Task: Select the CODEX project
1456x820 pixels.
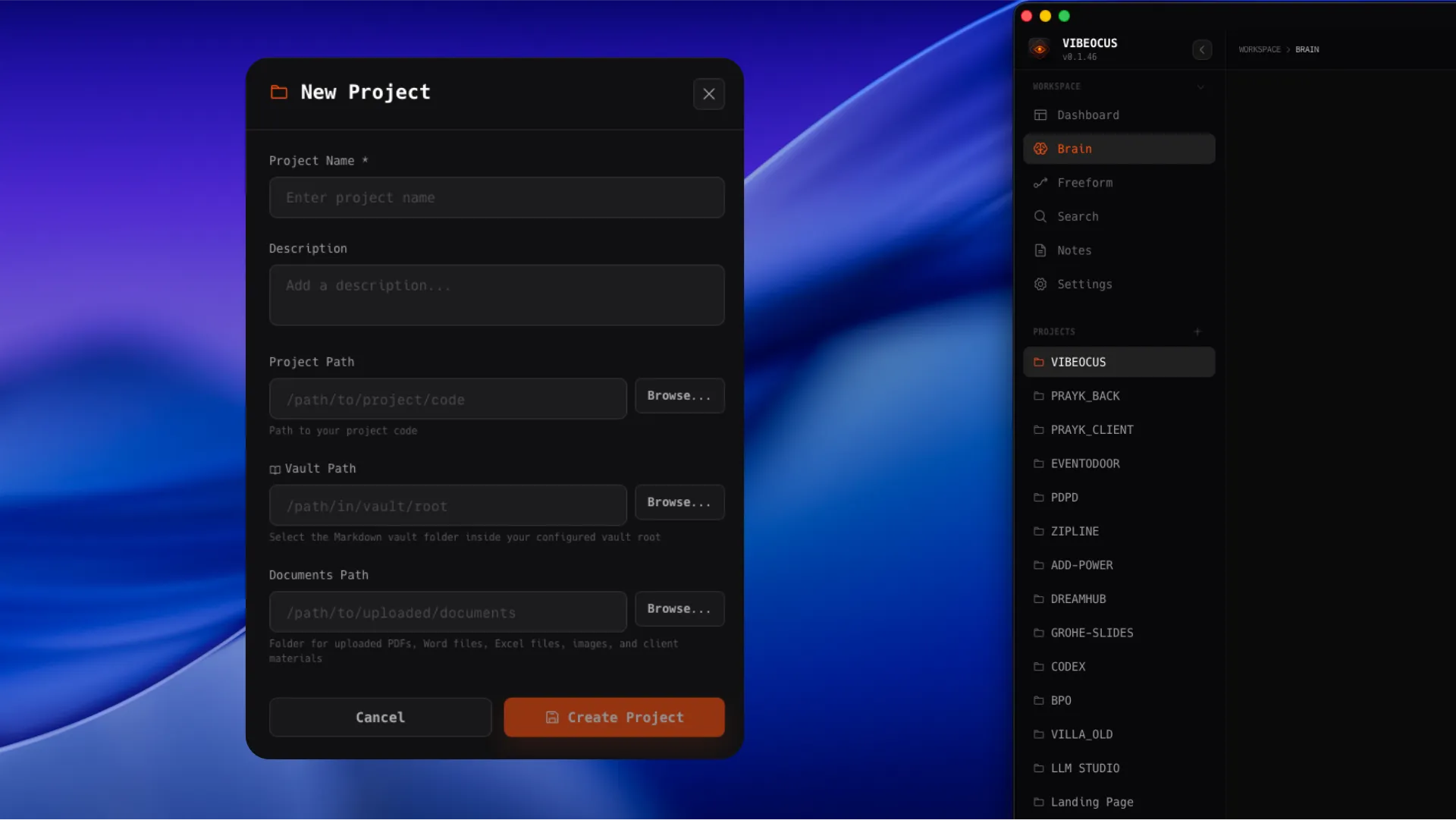Action: (x=1119, y=667)
